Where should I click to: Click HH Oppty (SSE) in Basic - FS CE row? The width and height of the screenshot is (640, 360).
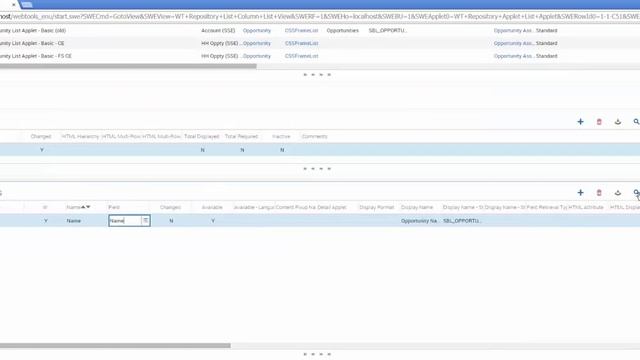point(220,56)
